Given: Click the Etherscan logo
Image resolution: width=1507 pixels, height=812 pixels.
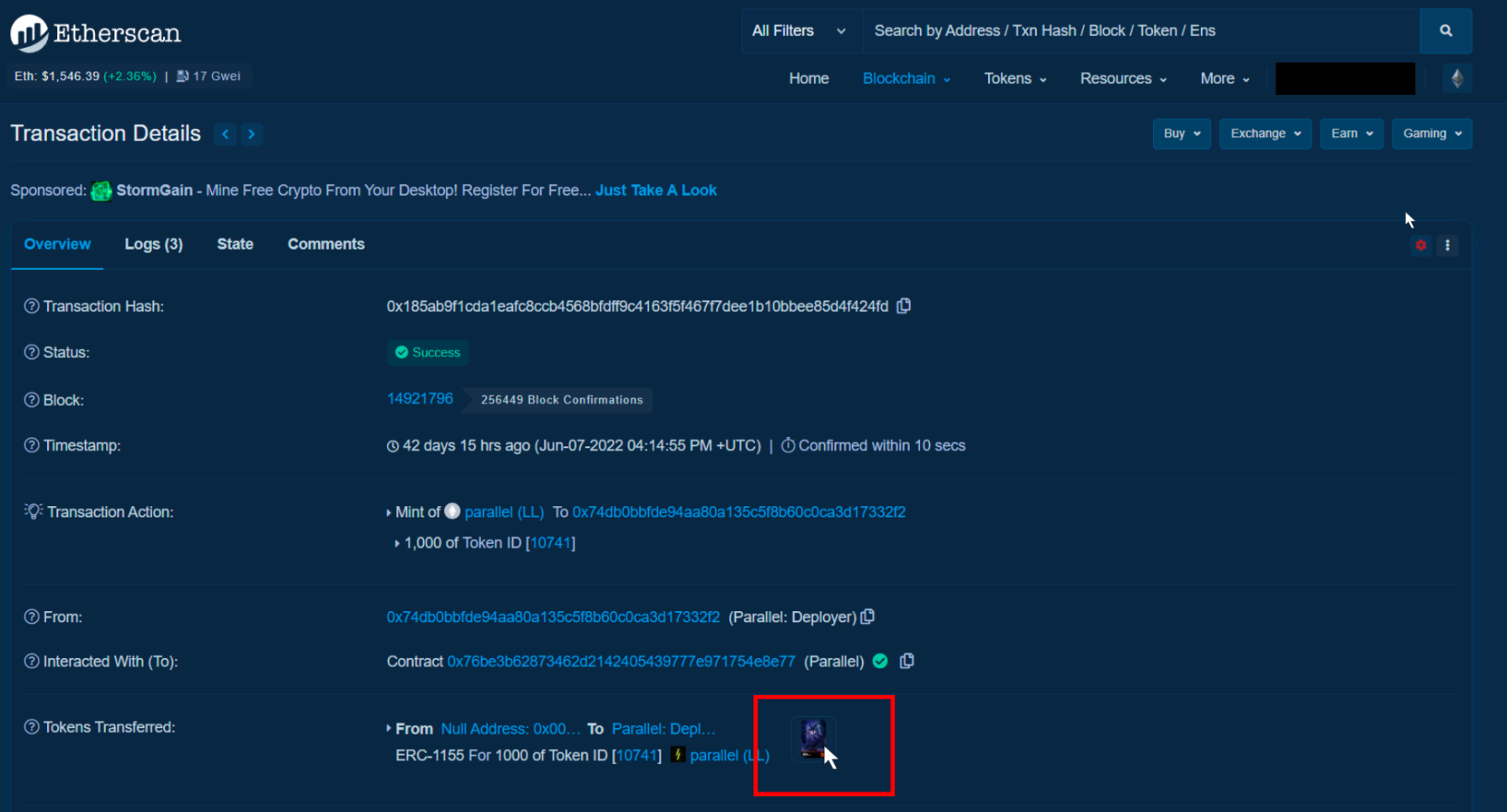Looking at the screenshot, I should coord(96,33).
